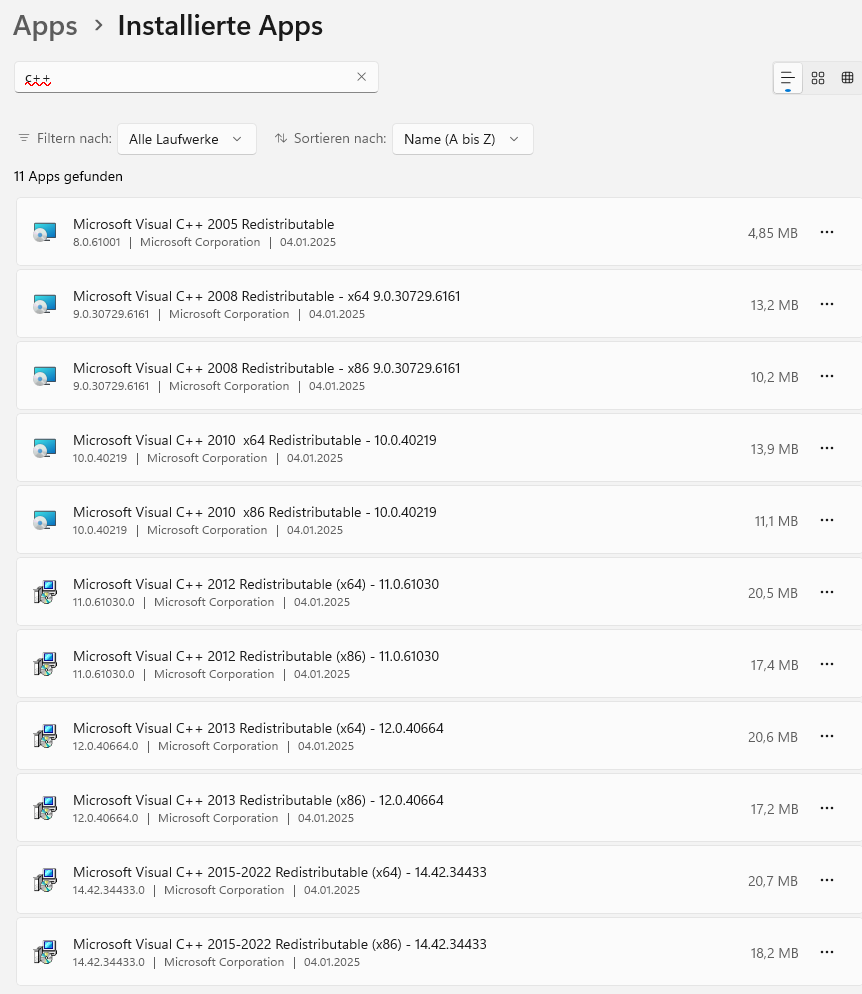Image resolution: width=862 pixels, height=994 pixels.
Task: Click the 20,7 MB size value
Action: pos(773,881)
